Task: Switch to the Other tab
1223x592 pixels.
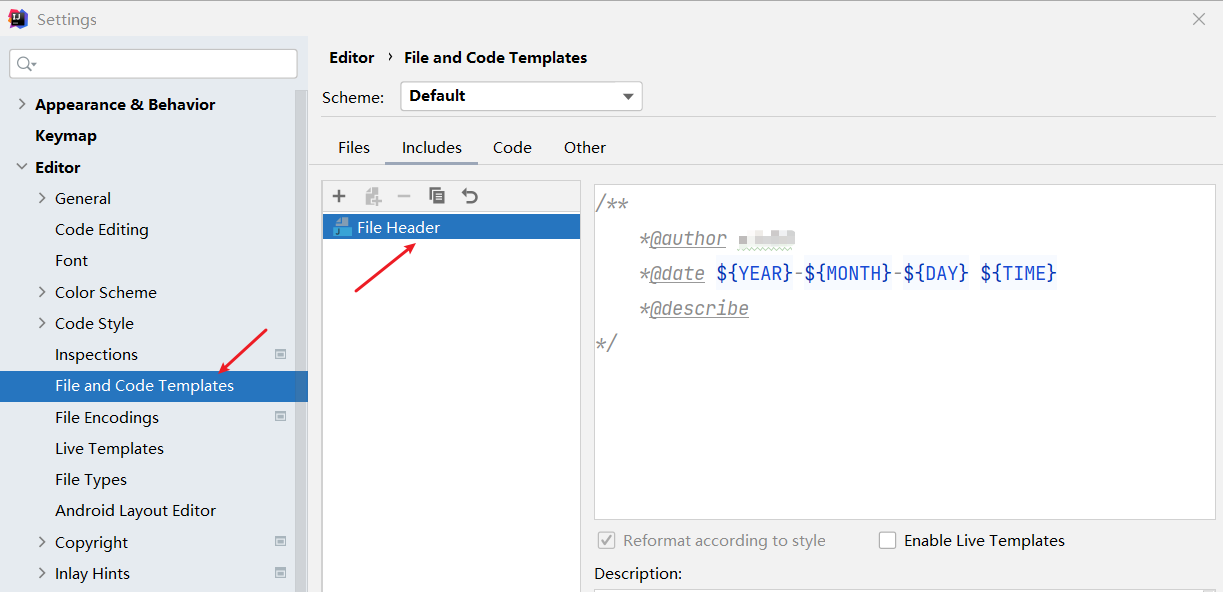Action: click(585, 147)
